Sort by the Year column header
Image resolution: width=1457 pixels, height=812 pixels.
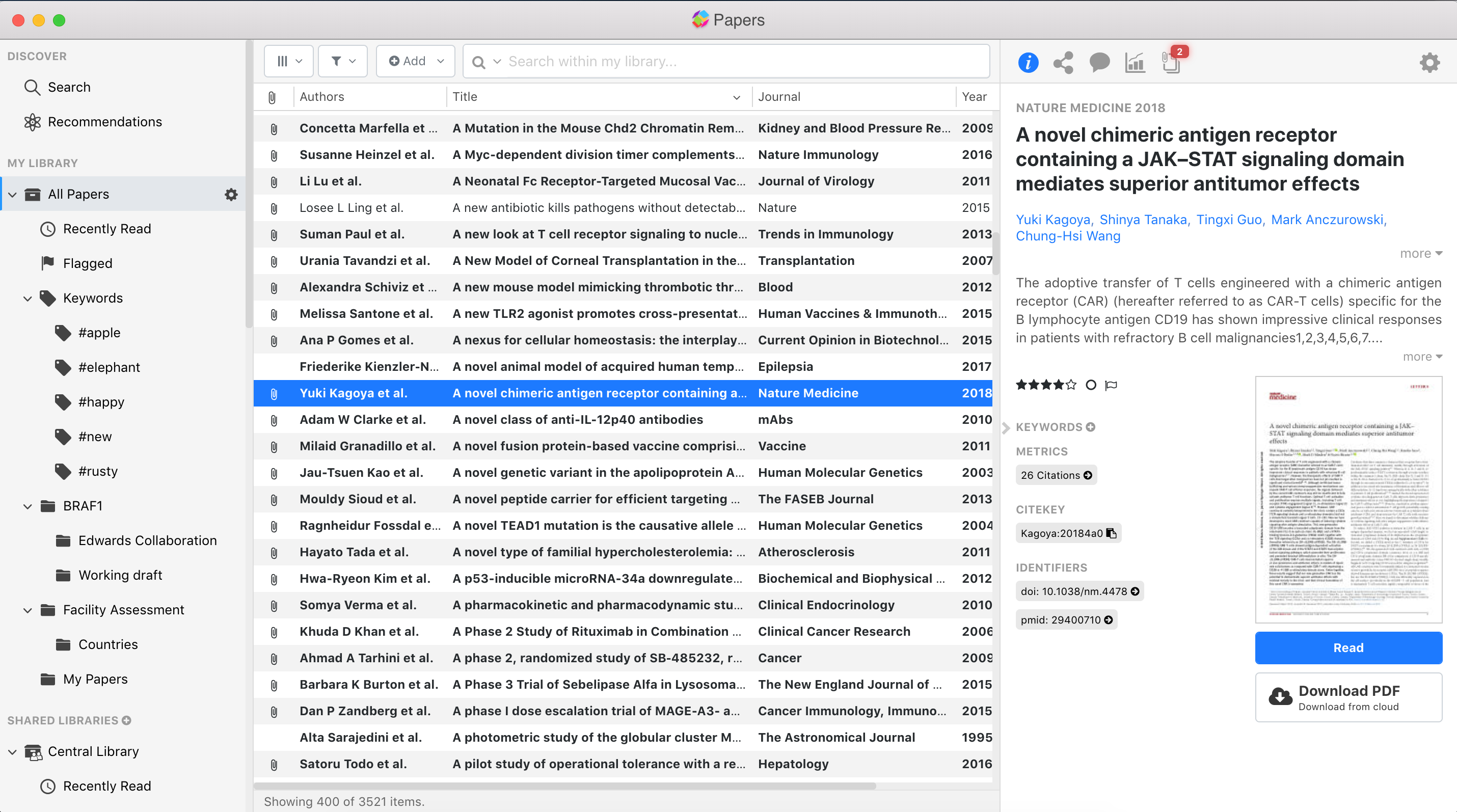pyautogui.click(x=974, y=97)
